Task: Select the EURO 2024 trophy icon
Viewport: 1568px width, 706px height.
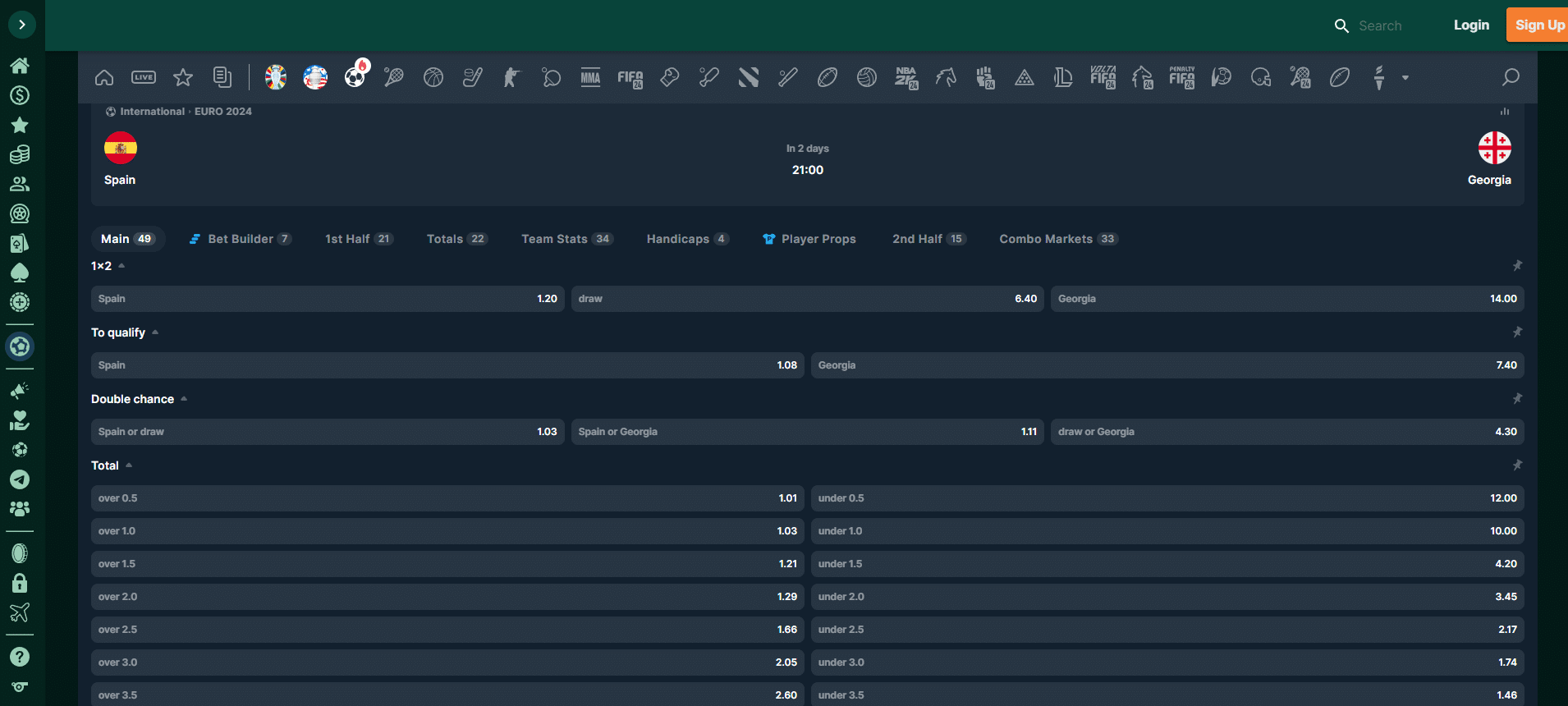Action: pos(276,77)
